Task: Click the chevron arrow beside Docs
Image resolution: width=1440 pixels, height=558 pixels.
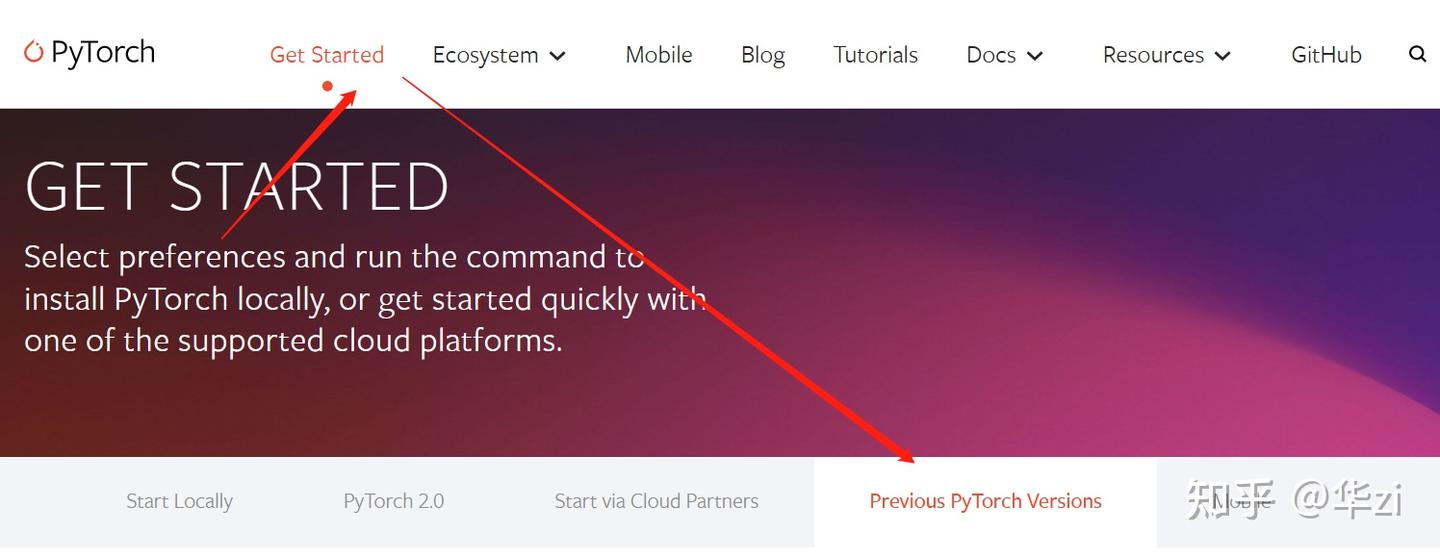Action: point(1035,56)
